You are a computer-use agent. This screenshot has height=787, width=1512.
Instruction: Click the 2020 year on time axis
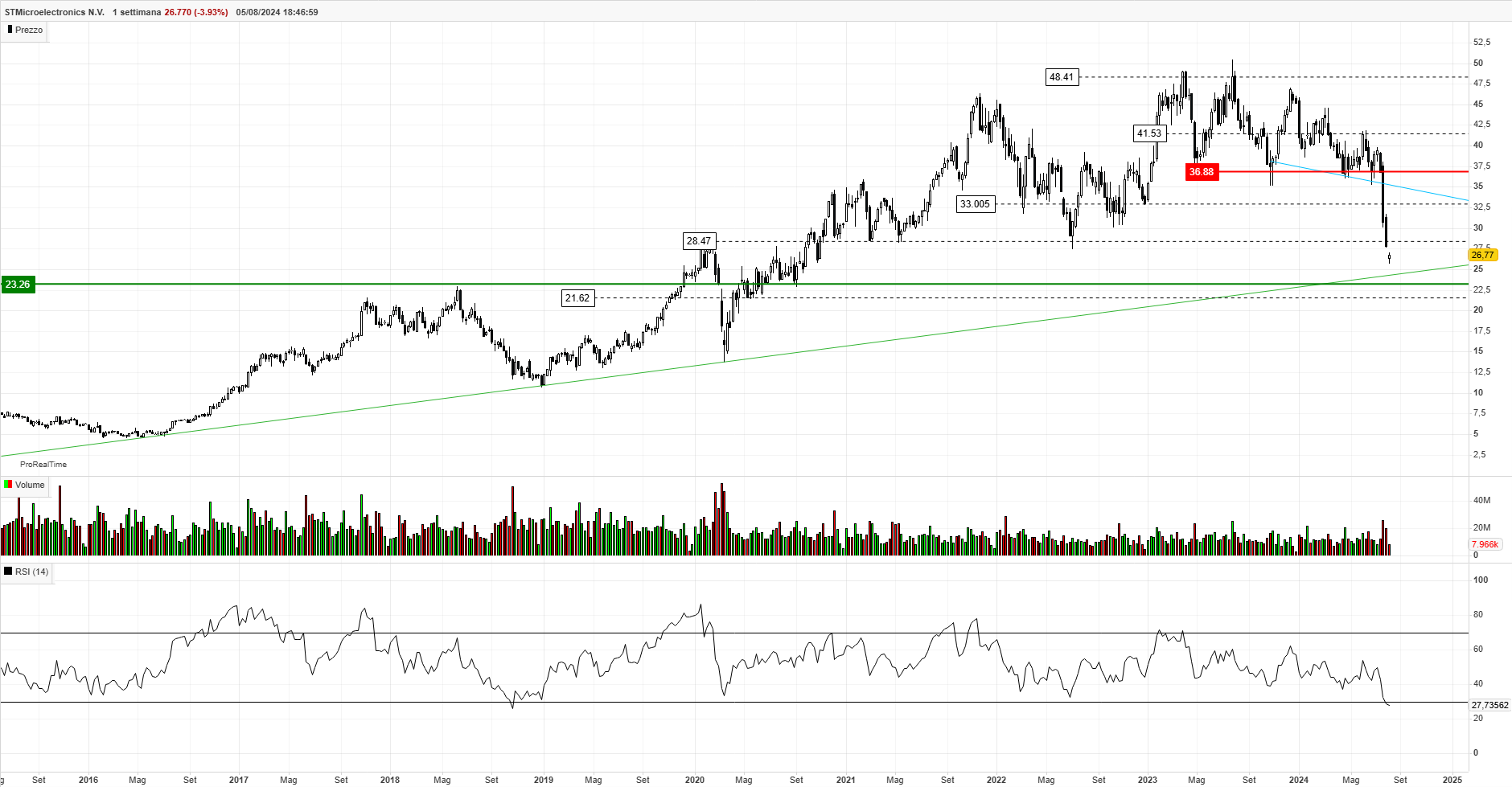tap(695, 780)
